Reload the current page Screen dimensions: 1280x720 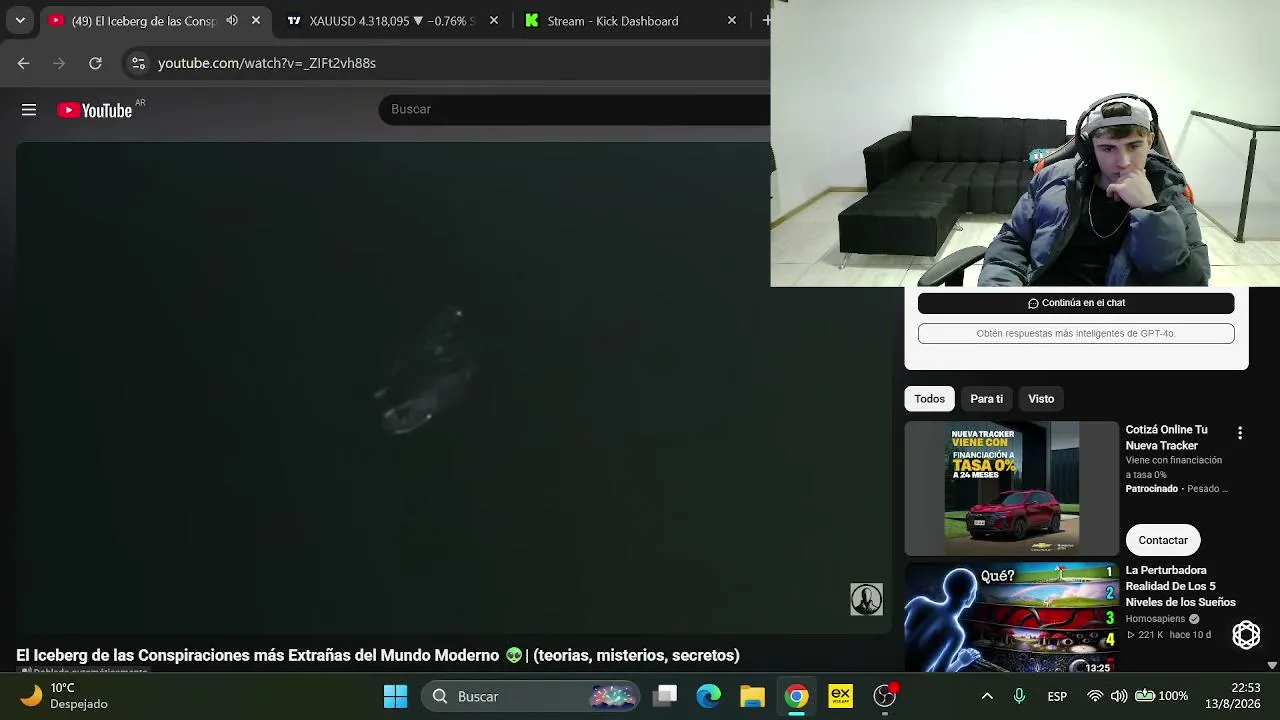[95, 63]
